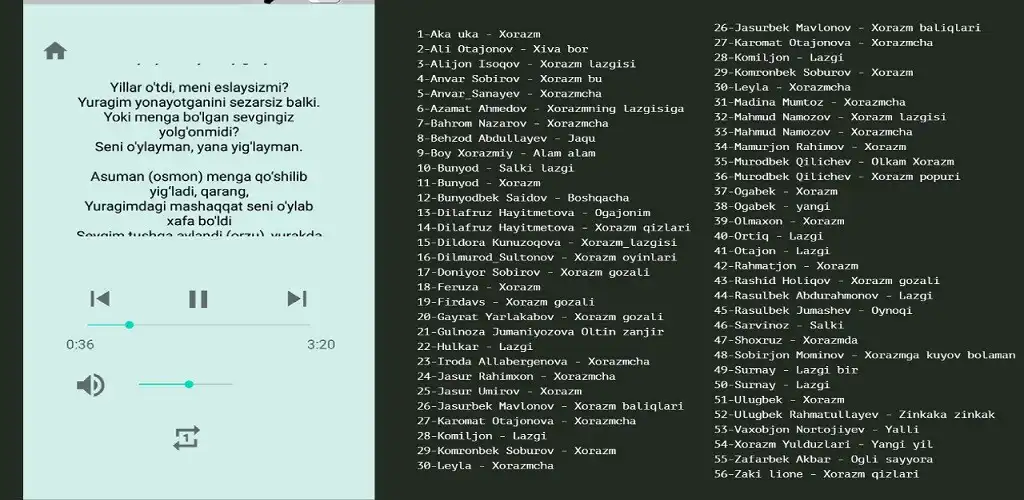
Task: Choose Vaxobjon Nortojiyev - Yalli
Action: coord(815,429)
